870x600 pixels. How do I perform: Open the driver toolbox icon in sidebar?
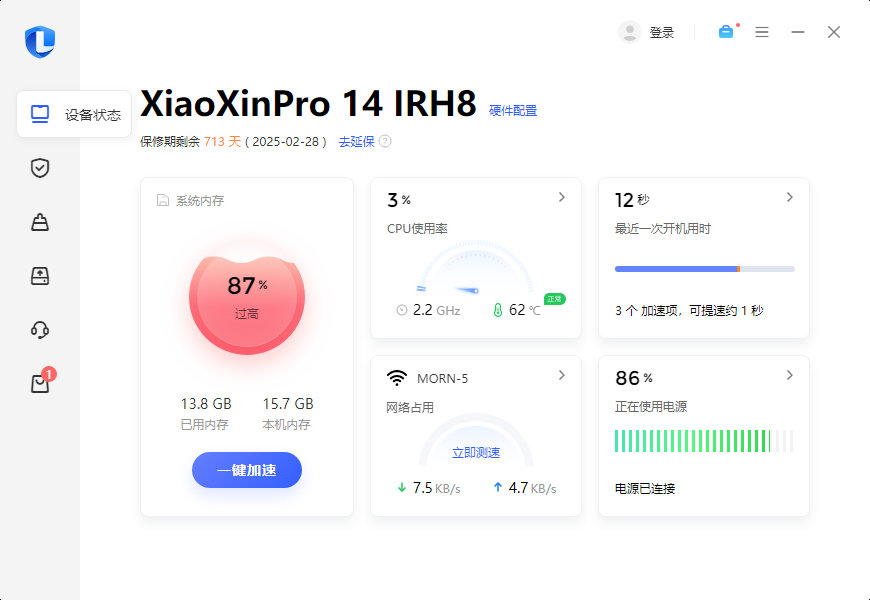[x=40, y=276]
